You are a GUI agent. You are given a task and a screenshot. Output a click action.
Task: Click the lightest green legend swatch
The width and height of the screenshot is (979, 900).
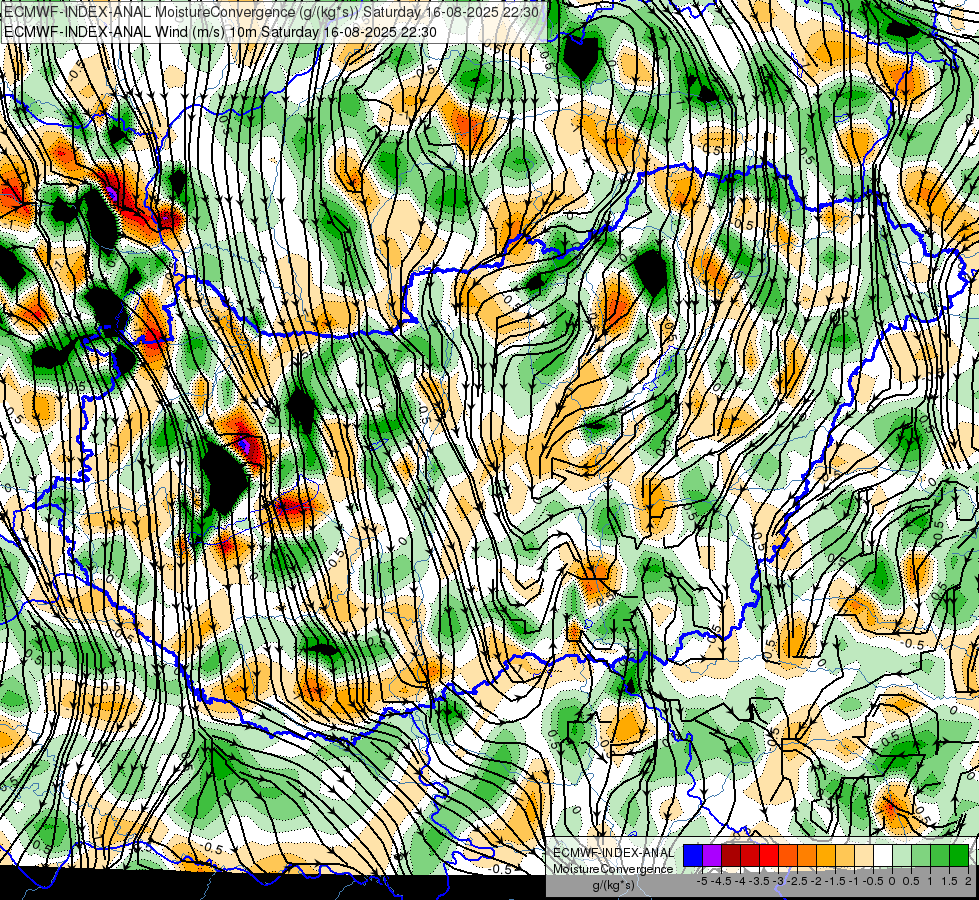[x=902, y=855]
